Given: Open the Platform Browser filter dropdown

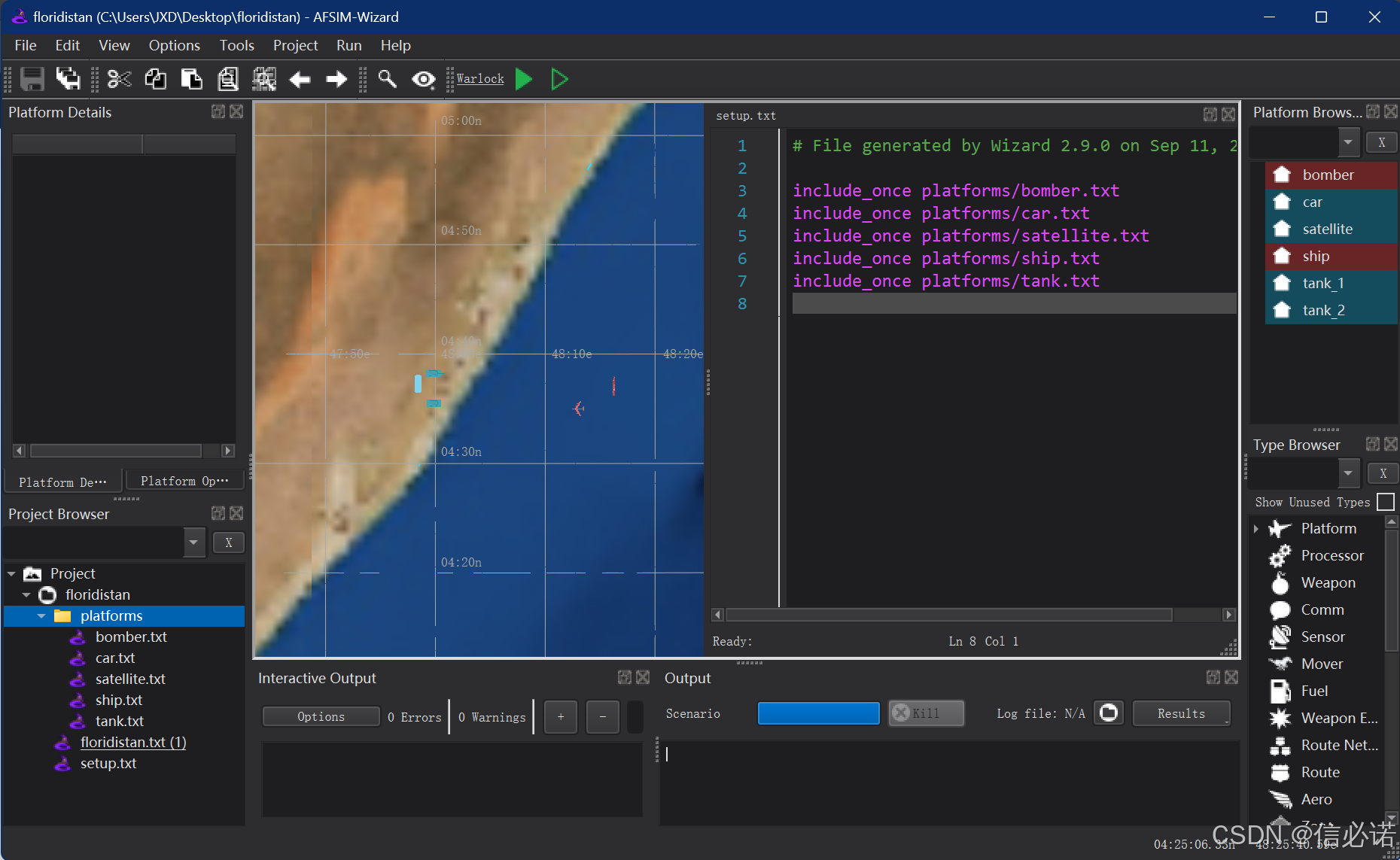Looking at the screenshot, I should tap(1348, 142).
